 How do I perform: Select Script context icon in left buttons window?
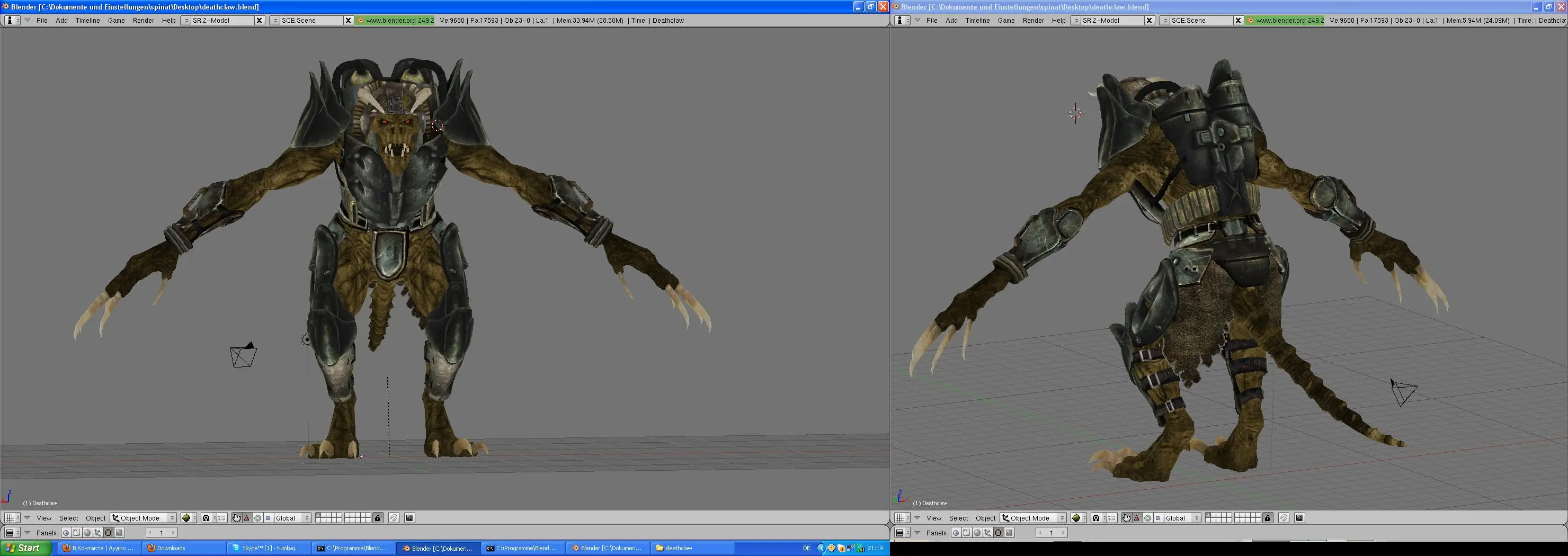coord(77,532)
